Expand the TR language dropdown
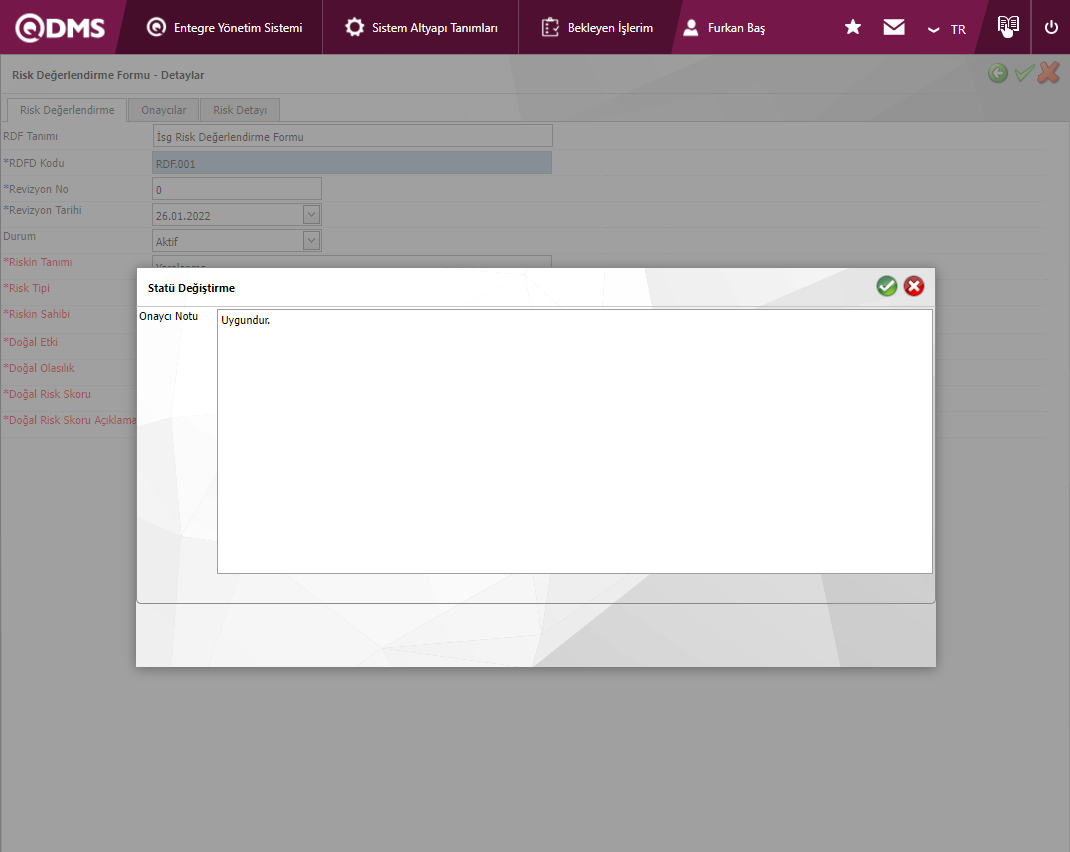 (946, 29)
